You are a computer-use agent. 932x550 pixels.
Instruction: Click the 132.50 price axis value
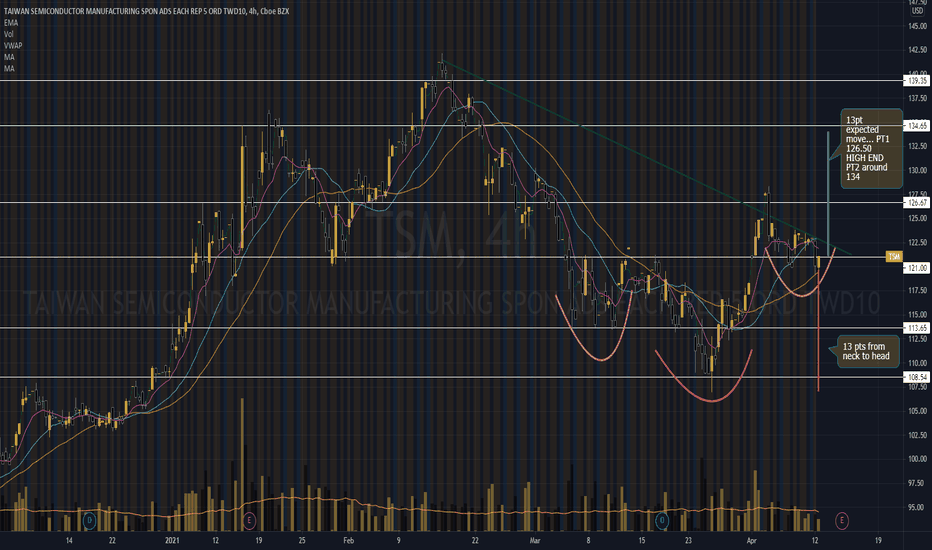tap(917, 146)
